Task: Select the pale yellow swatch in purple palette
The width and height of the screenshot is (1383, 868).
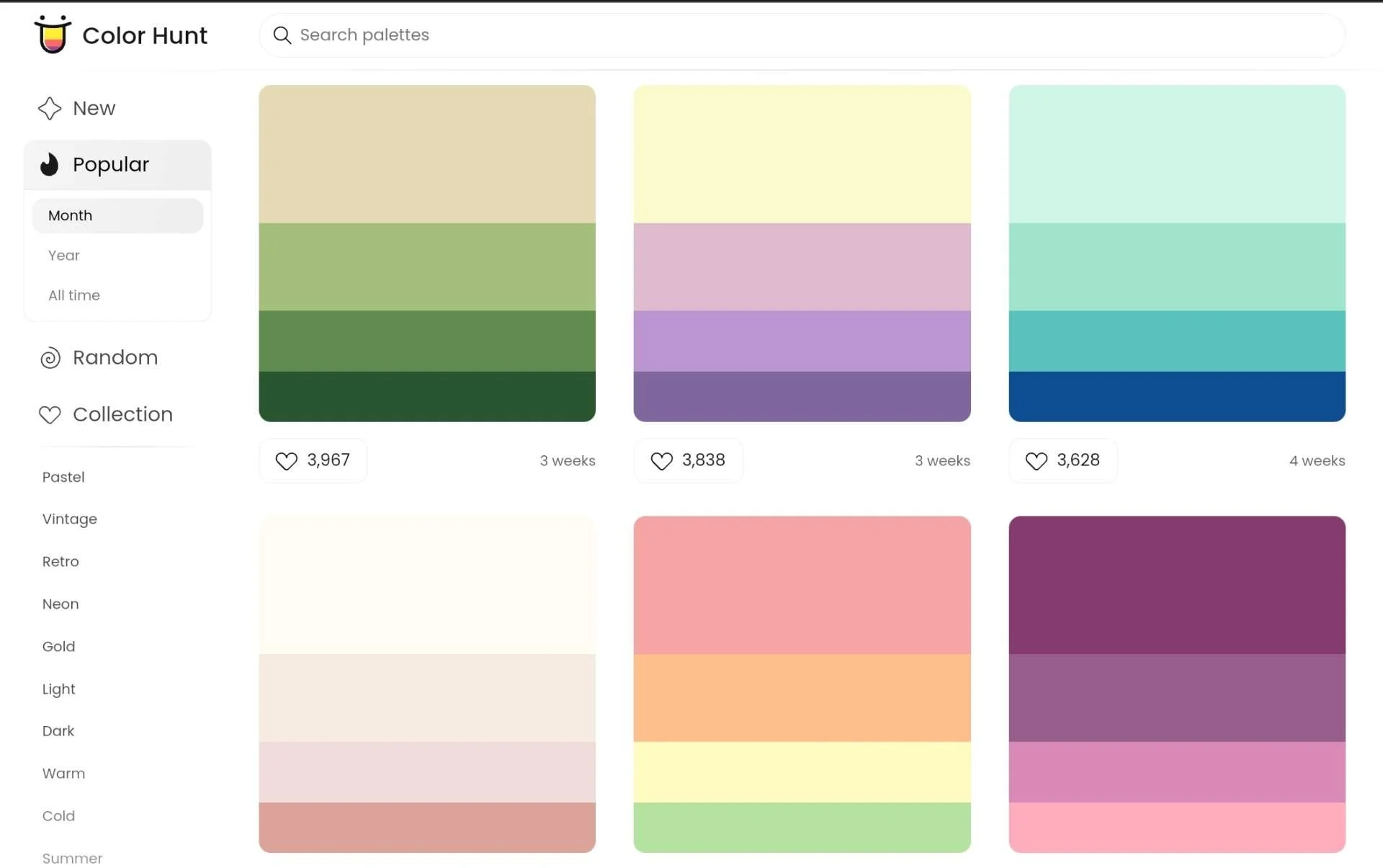Action: click(x=802, y=154)
